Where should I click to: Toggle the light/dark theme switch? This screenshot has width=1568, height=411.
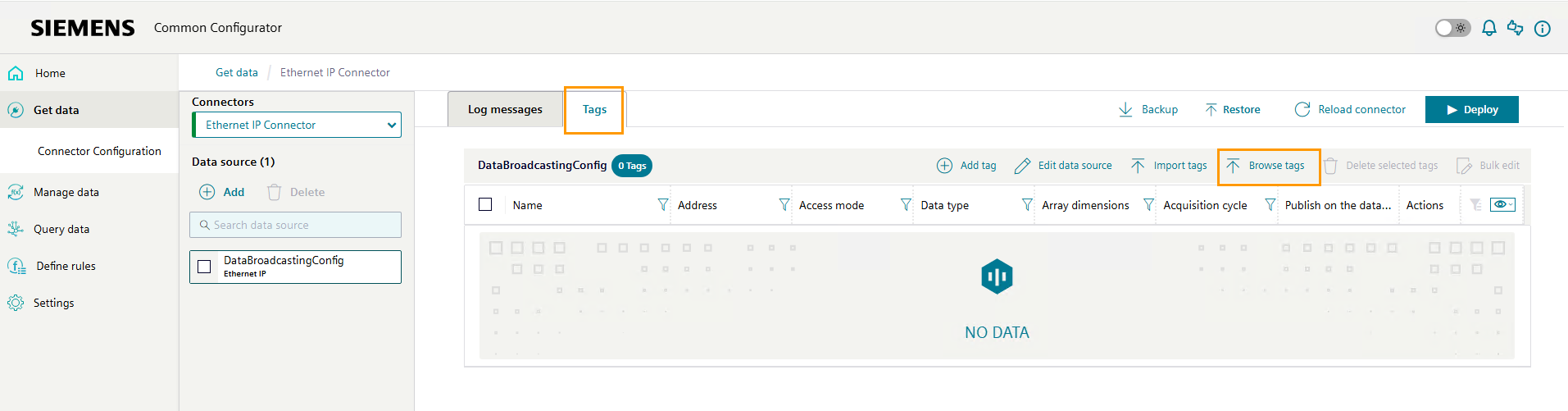click(x=1452, y=28)
